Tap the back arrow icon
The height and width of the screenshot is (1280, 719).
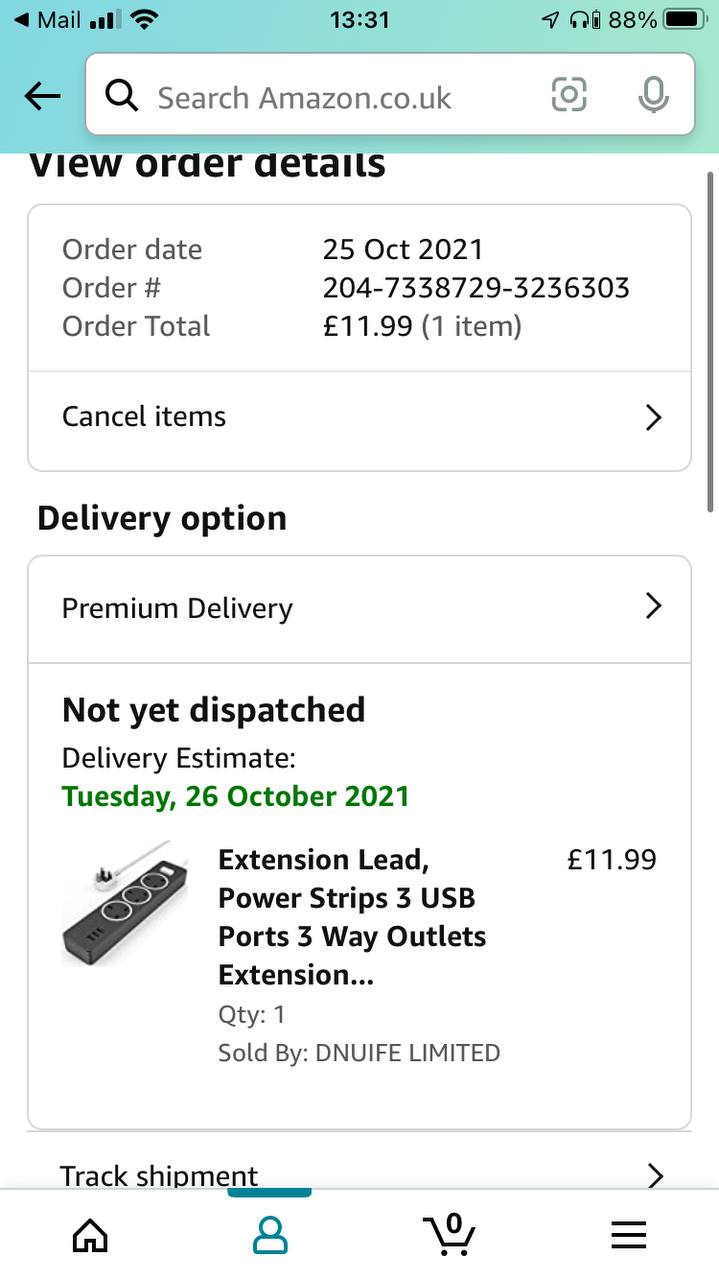coord(42,96)
